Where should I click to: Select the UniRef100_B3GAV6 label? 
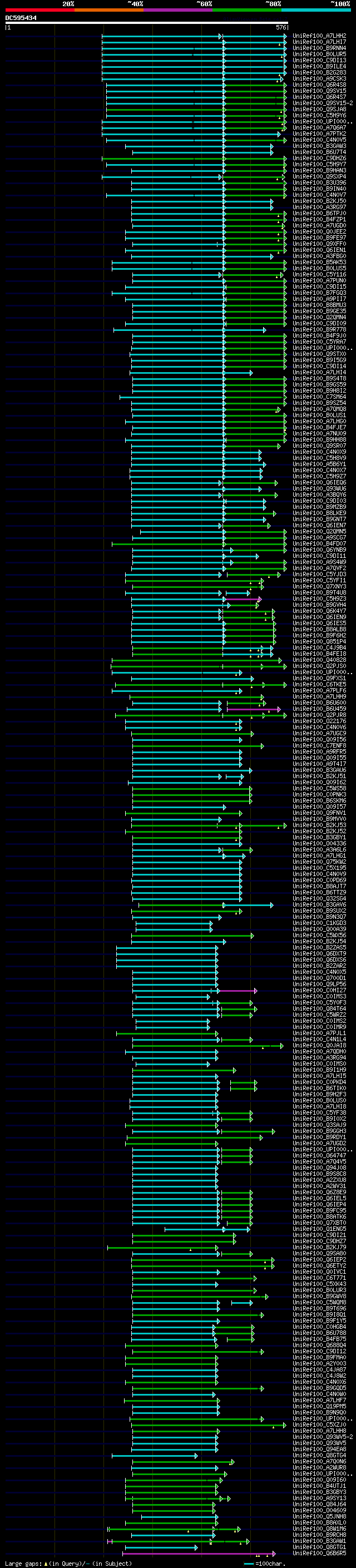pos(319,904)
